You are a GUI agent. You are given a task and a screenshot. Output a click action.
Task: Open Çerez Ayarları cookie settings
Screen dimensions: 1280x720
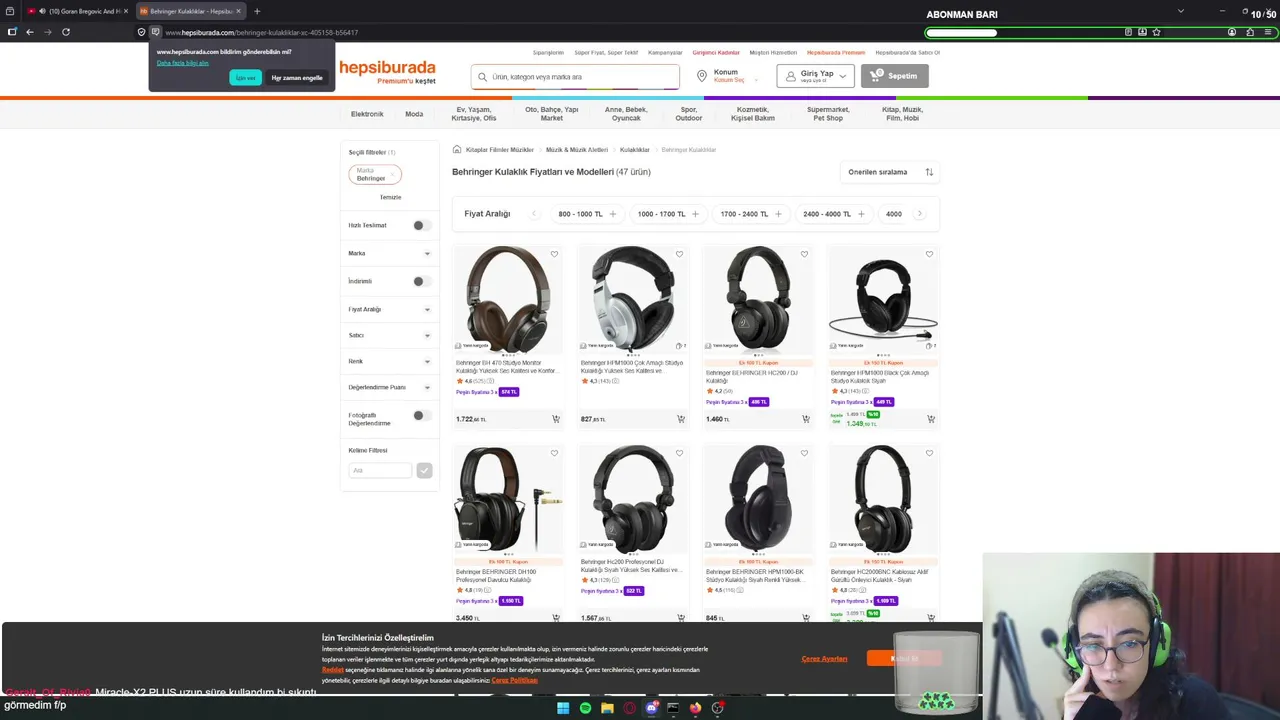824,659
